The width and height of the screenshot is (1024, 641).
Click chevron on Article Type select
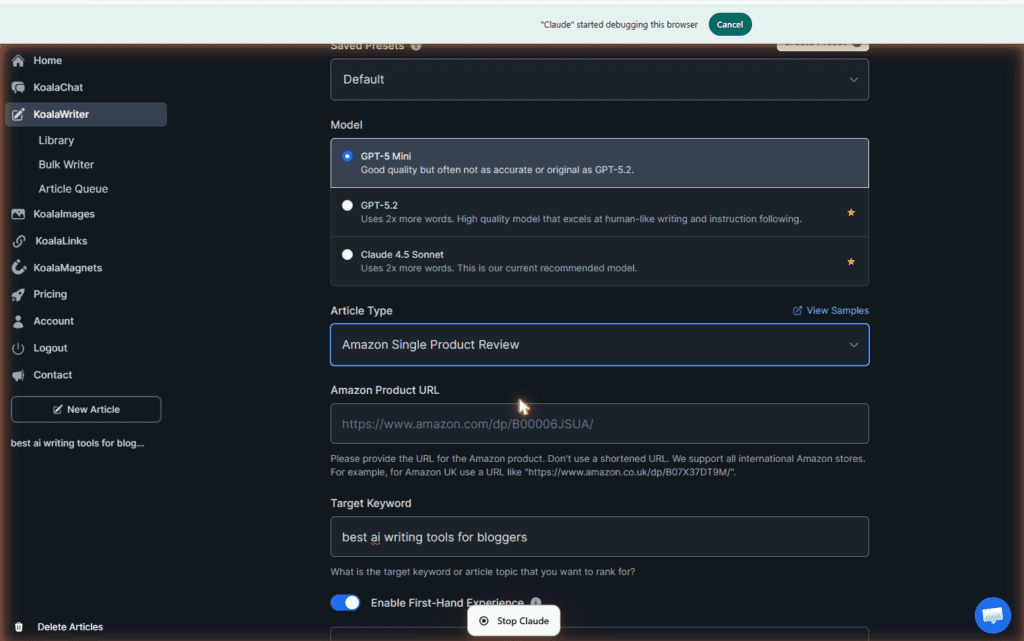point(854,345)
